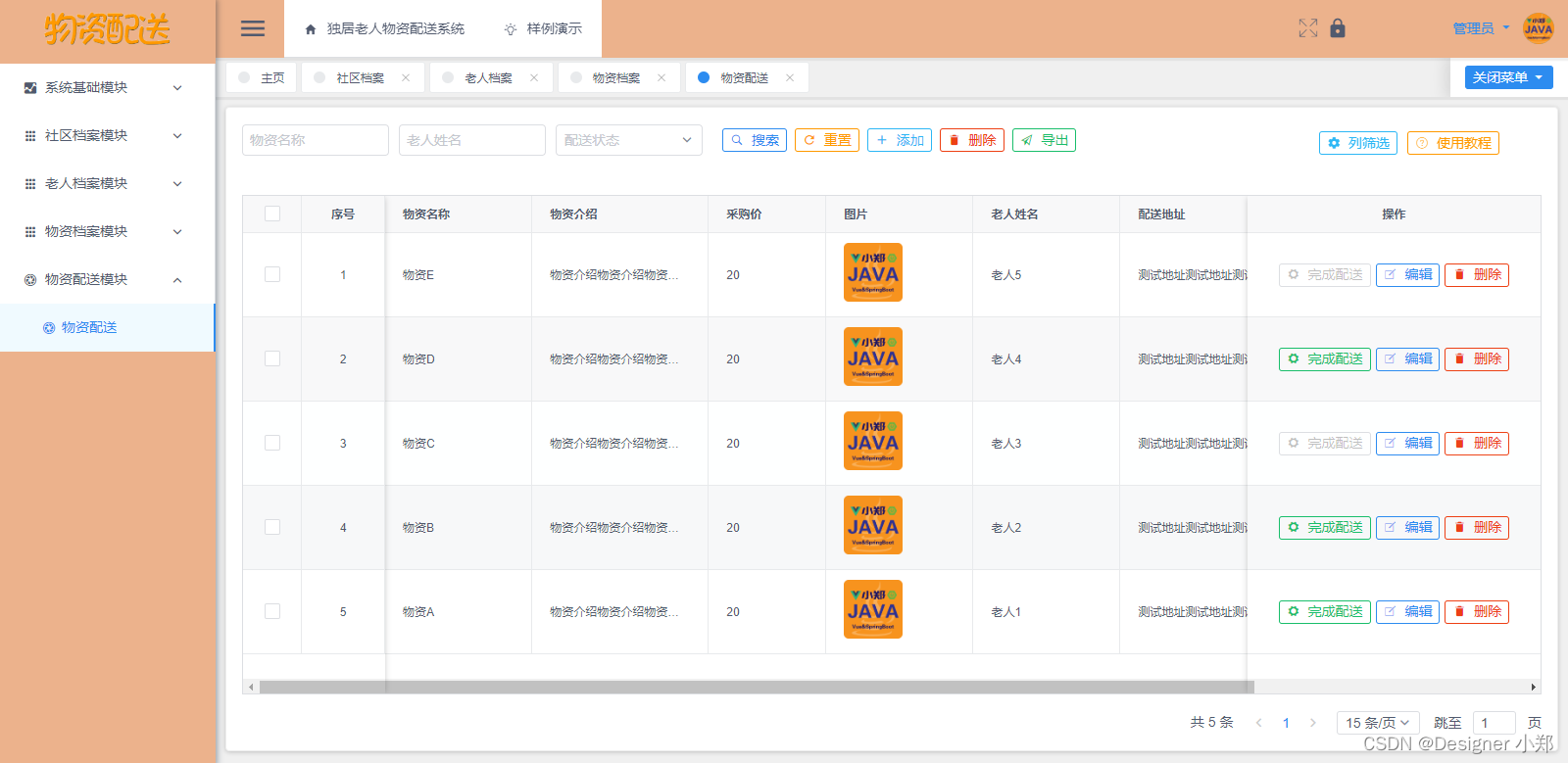Close the 物资档案 tab

coord(661,77)
